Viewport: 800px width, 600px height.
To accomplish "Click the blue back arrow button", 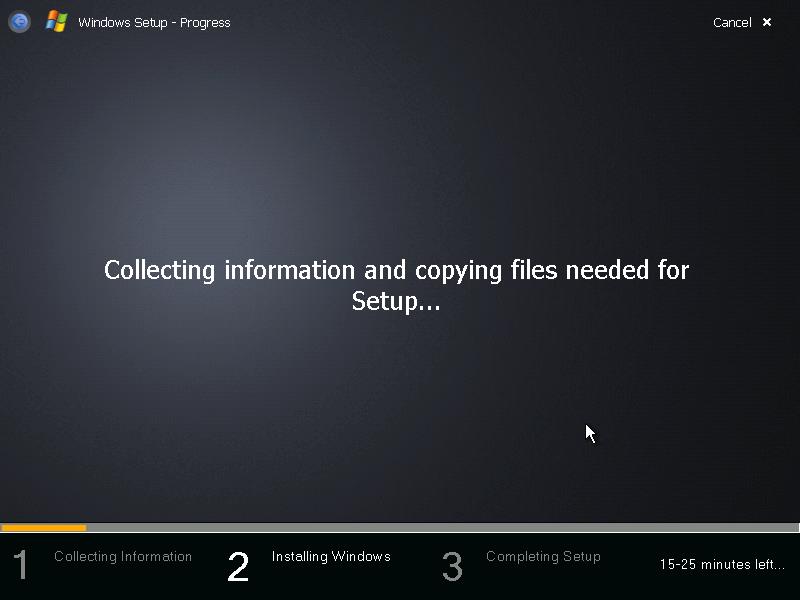I will tap(19, 21).
